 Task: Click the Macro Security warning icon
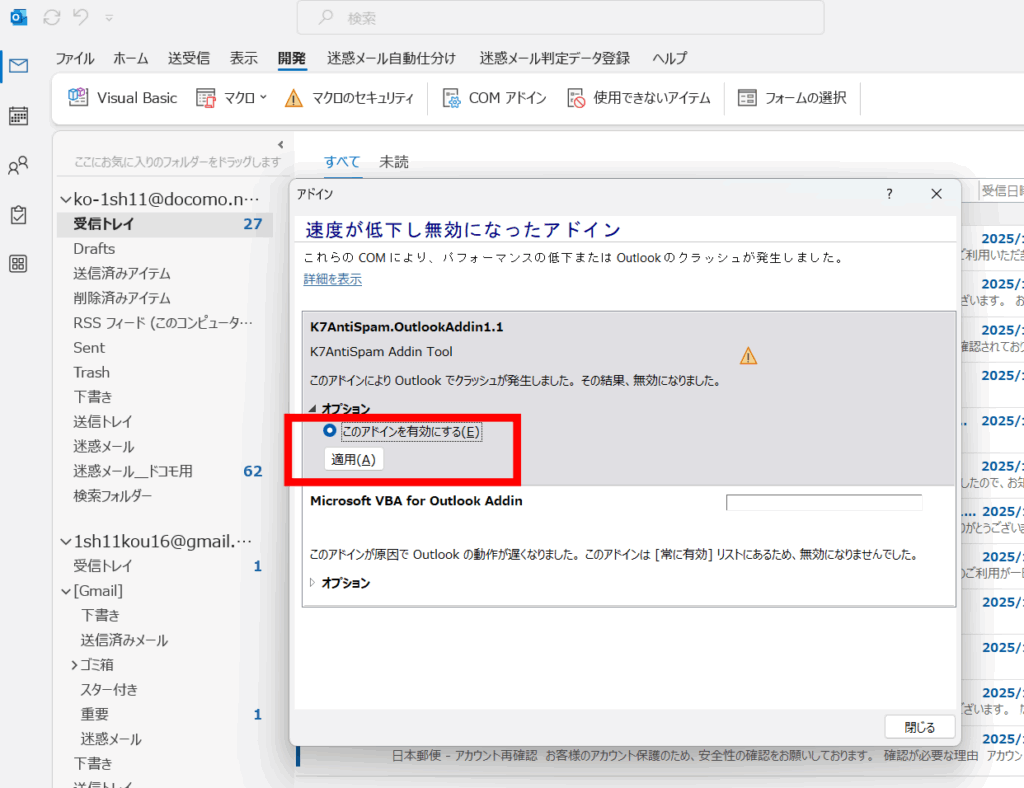coord(293,98)
